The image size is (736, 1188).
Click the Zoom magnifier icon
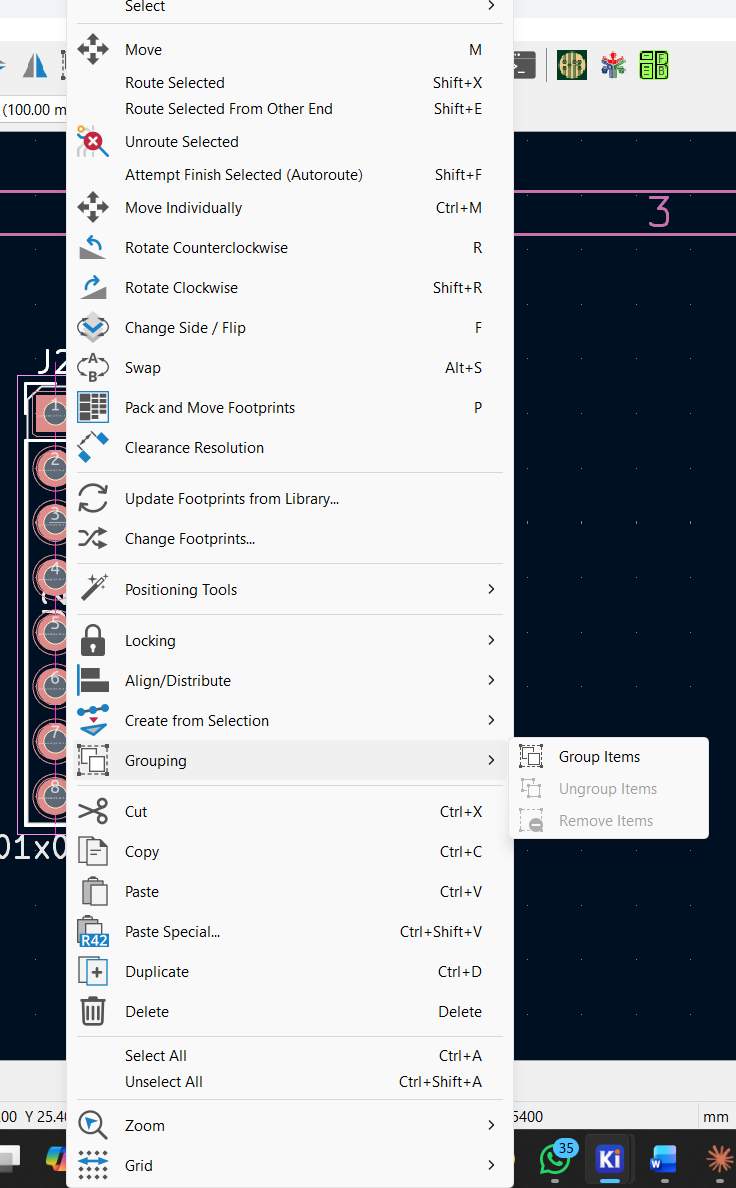coord(92,1125)
